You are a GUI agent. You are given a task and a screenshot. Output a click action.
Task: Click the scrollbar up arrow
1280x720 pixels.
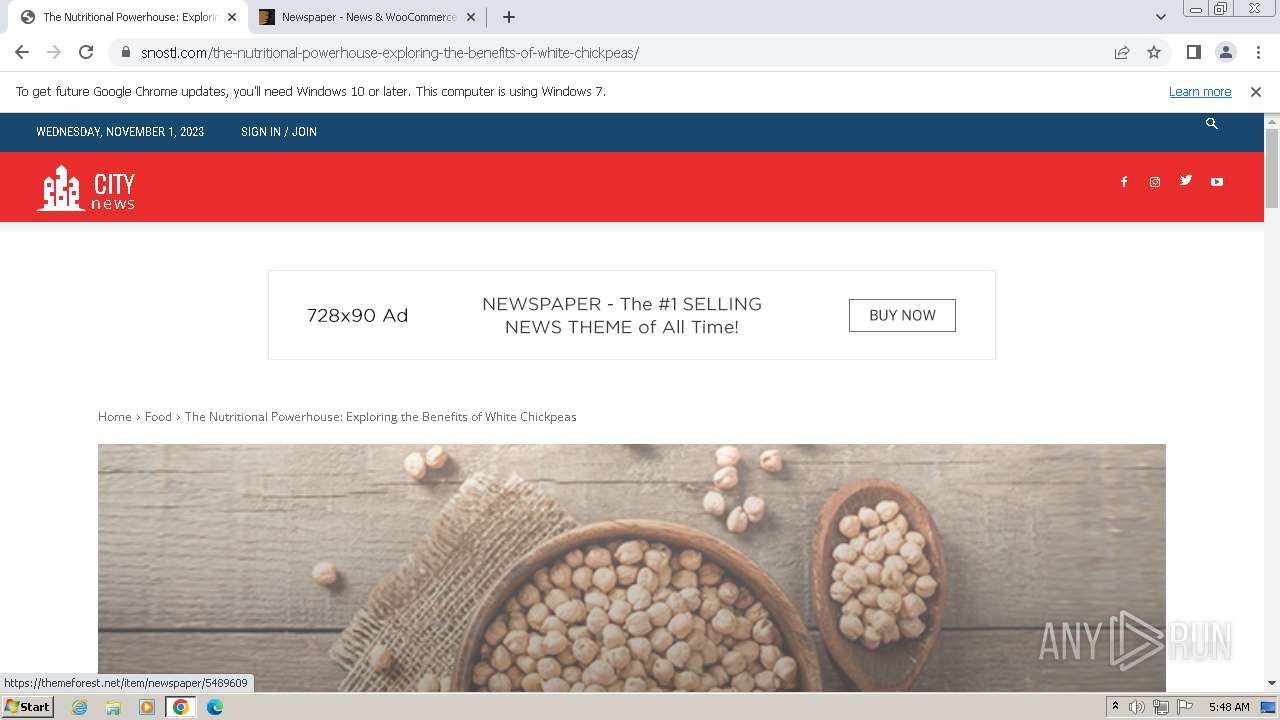pyautogui.click(x=1272, y=120)
